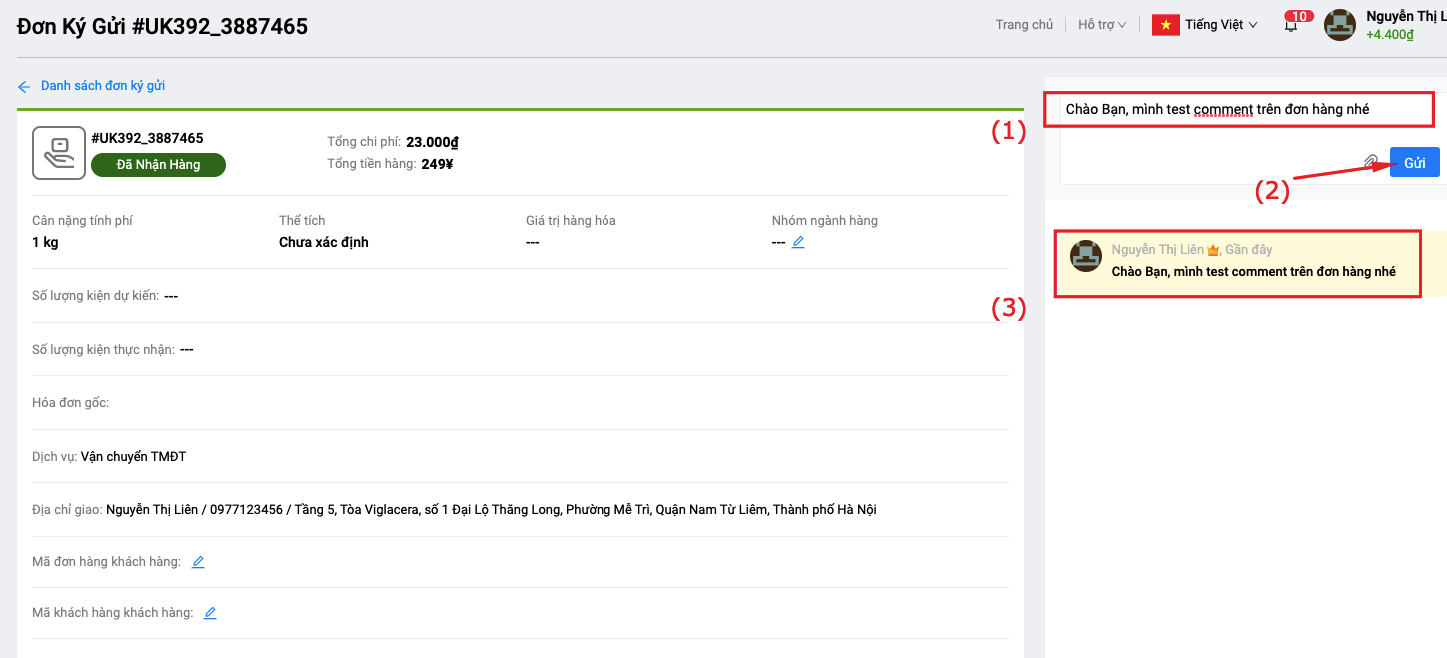Open the Danh sách đơn ký gửi link
The height and width of the screenshot is (658, 1447).
(103, 86)
